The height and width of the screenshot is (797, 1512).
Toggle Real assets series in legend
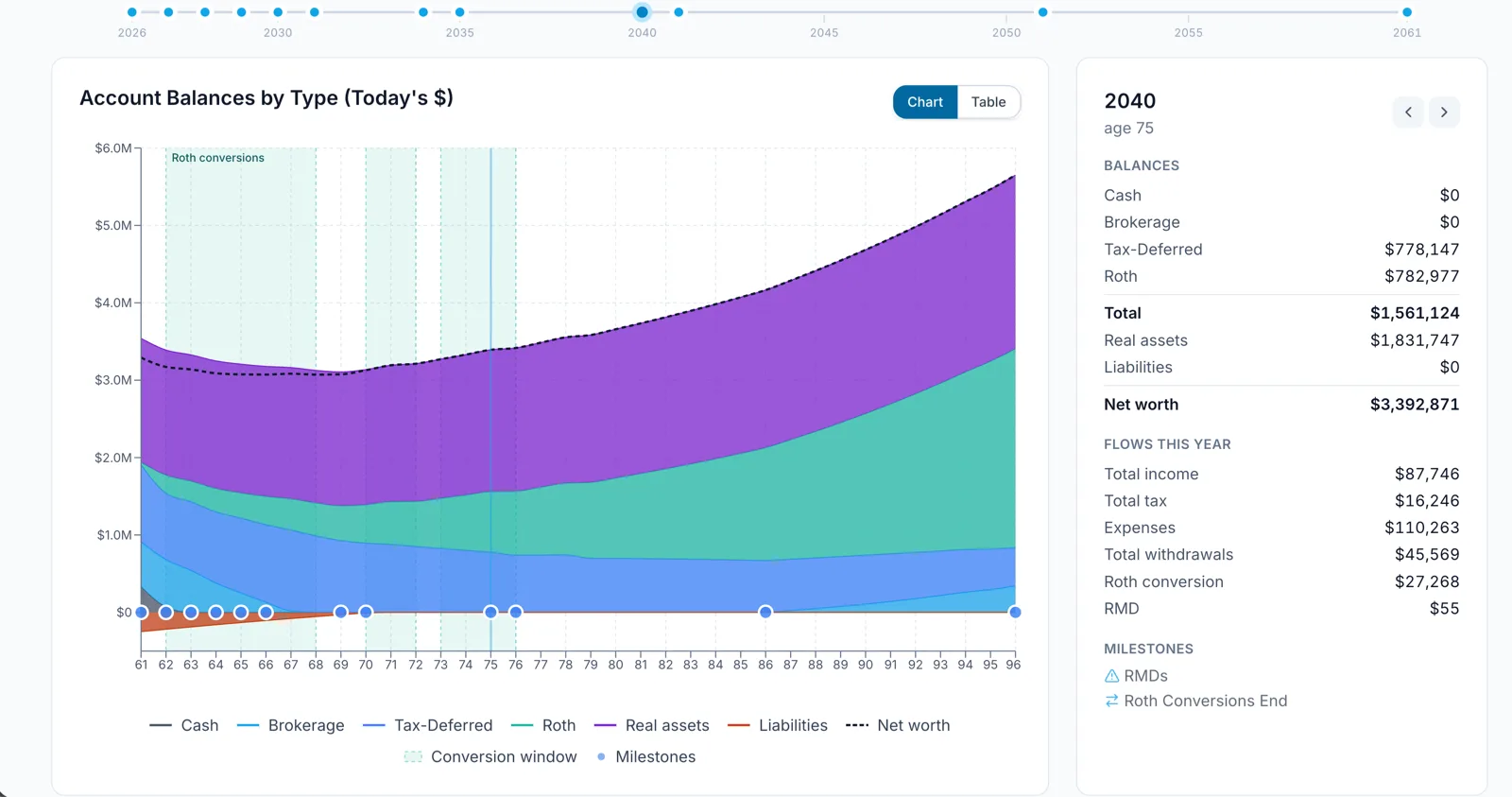(651, 725)
